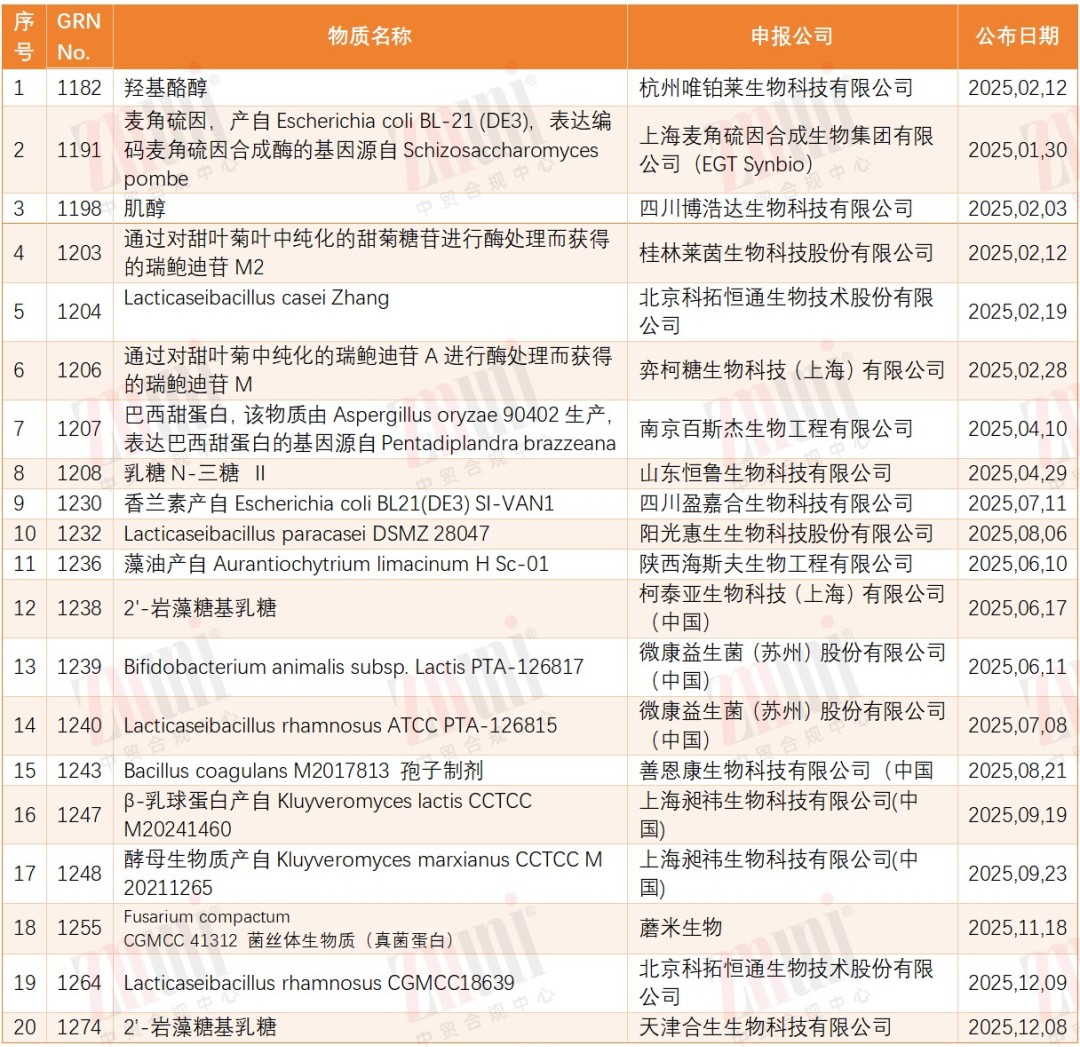Click the date 2025,08,21
The height and width of the screenshot is (1047, 1080).
(x=1017, y=770)
